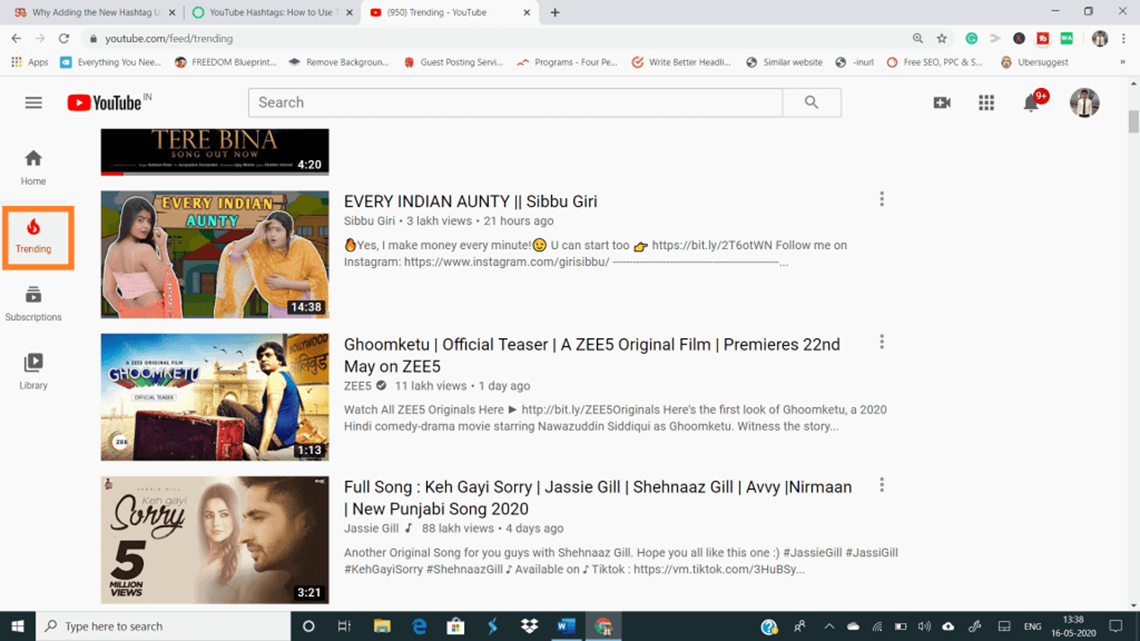The height and width of the screenshot is (641, 1140).
Task: Reload the page
Action: 64,39
